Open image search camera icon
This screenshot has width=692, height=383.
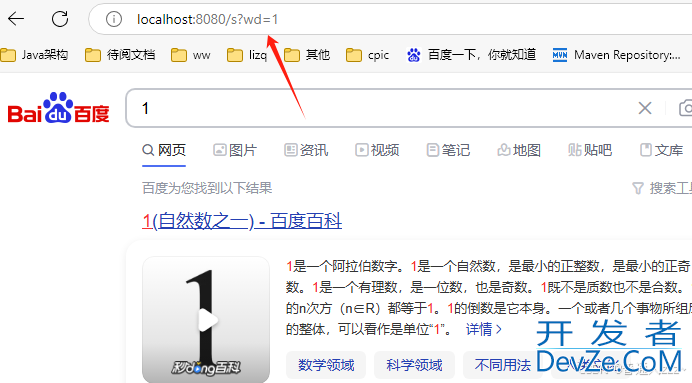(685, 108)
